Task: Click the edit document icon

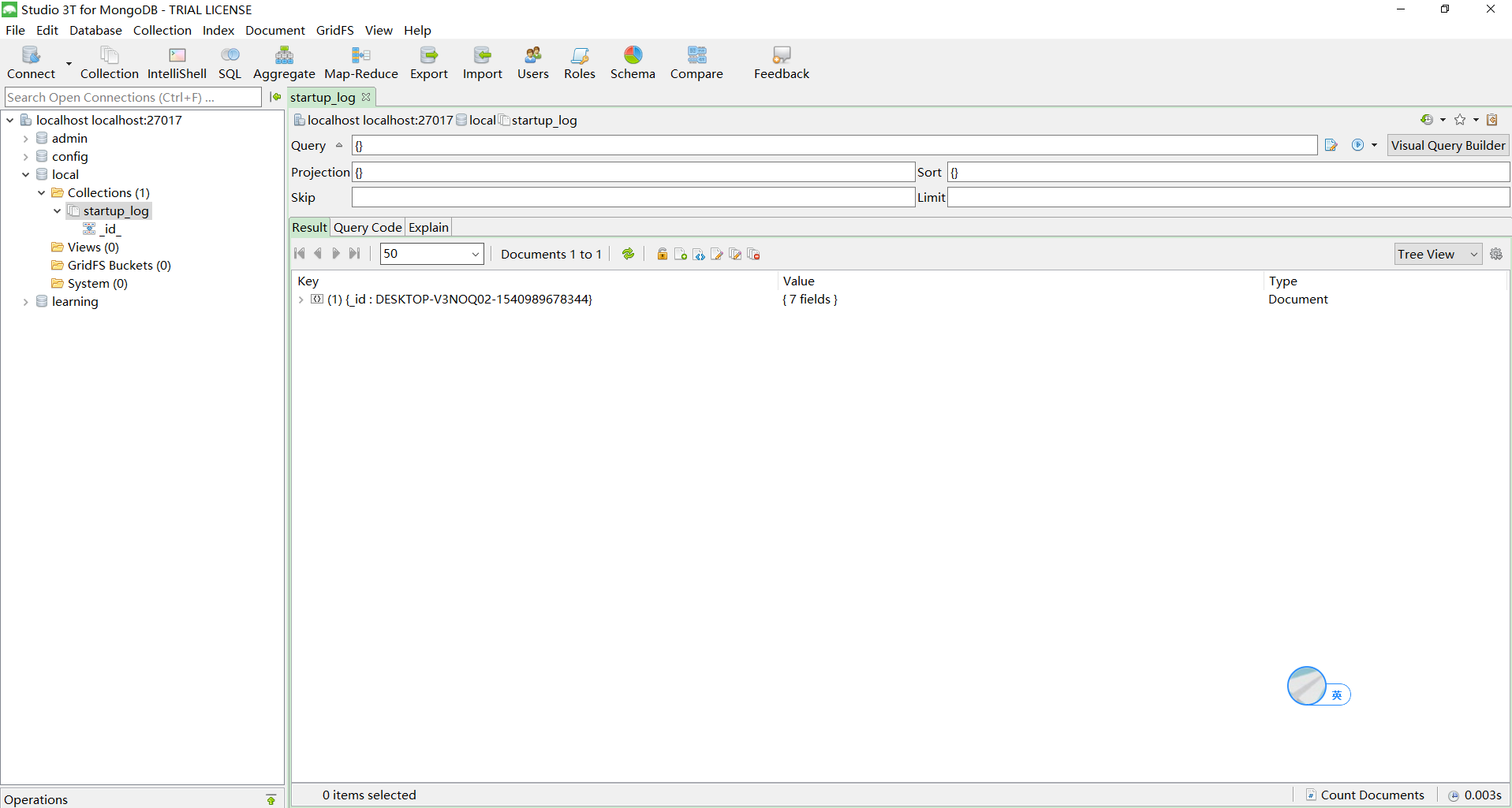Action: pos(717,254)
